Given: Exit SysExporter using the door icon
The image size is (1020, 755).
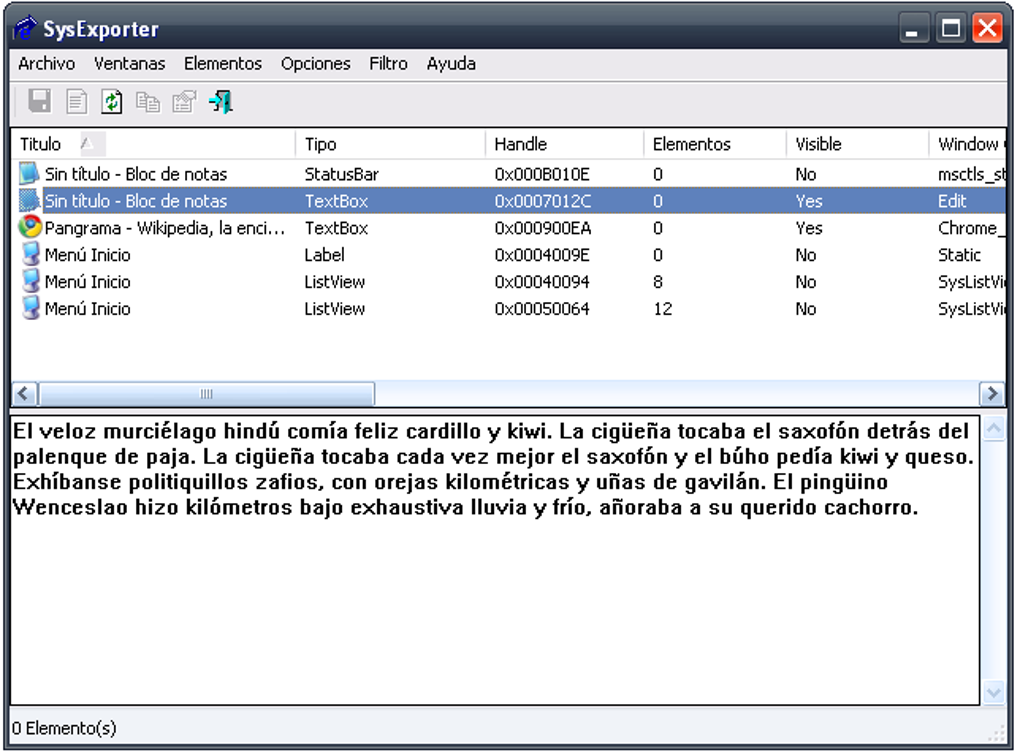Looking at the screenshot, I should pyautogui.click(x=221, y=101).
